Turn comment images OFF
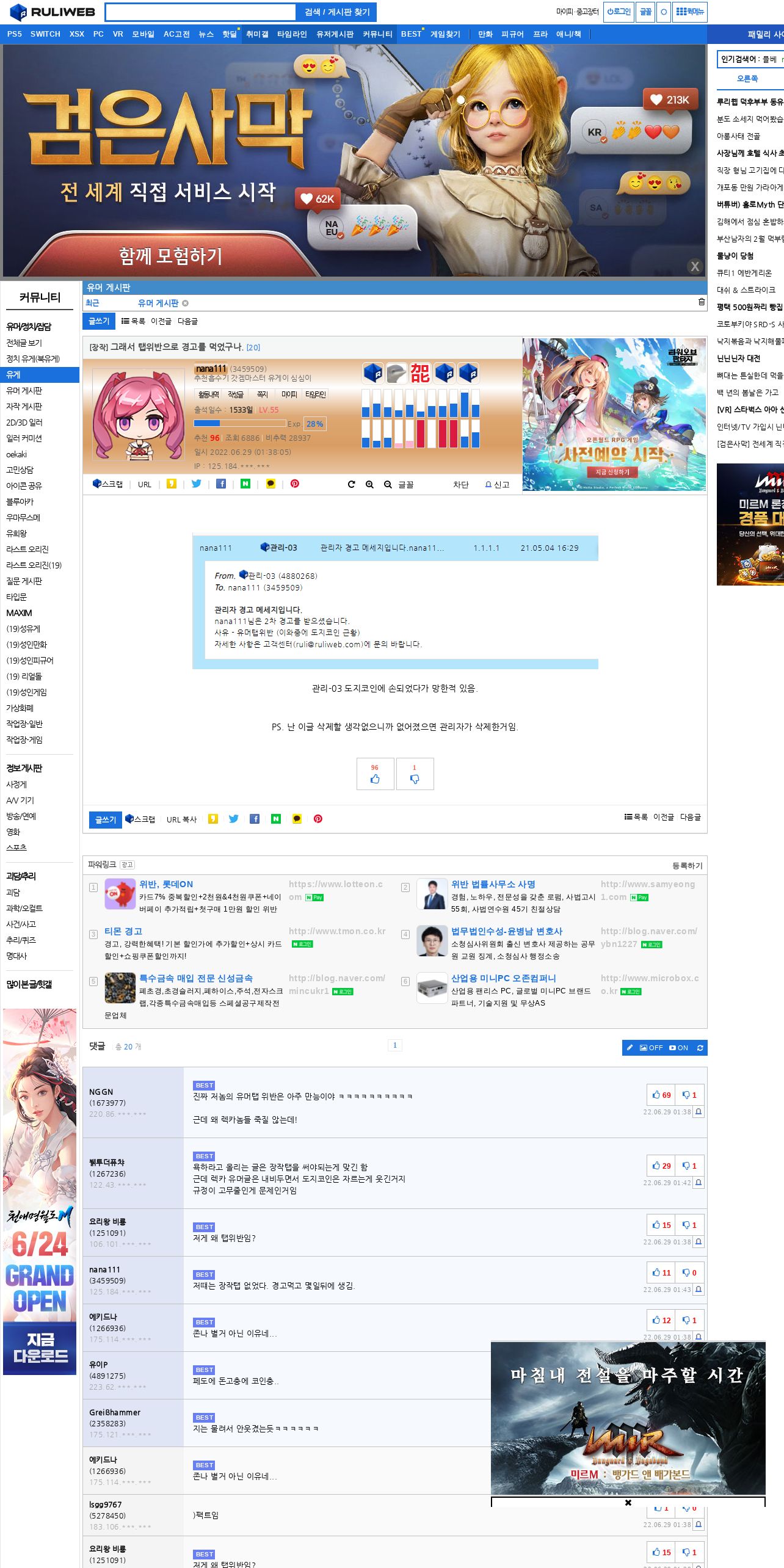784x1568 pixels. tap(651, 1048)
